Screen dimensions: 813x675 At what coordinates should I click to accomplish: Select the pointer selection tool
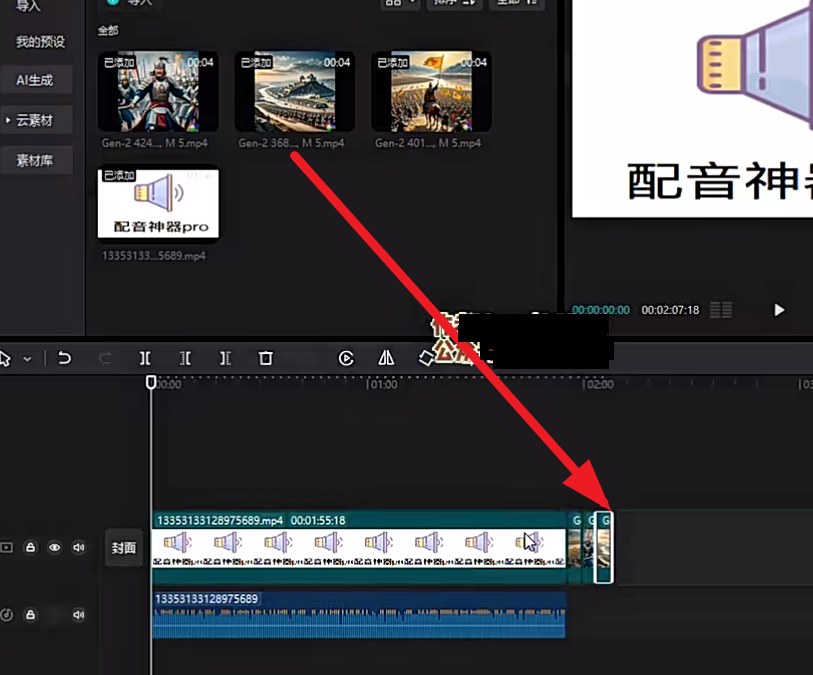click(x=5, y=358)
